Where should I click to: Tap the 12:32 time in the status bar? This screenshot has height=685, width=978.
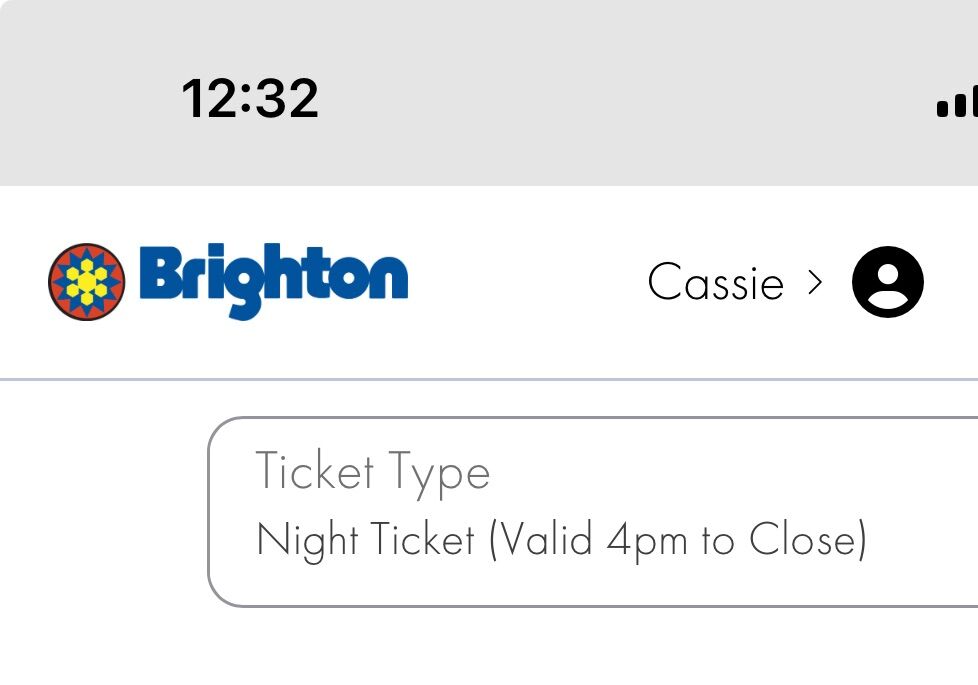pyautogui.click(x=250, y=96)
